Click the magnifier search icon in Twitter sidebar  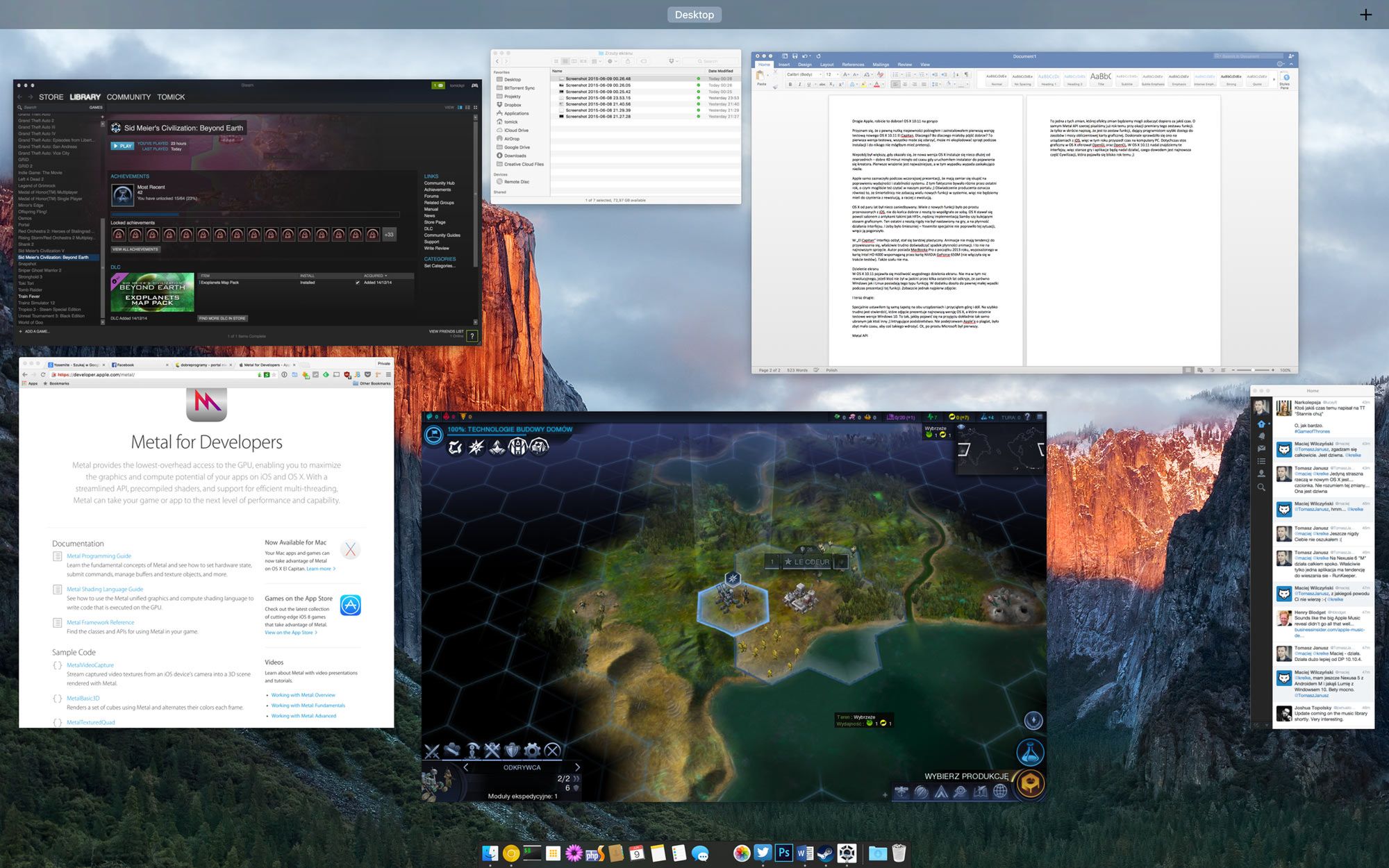(1261, 487)
